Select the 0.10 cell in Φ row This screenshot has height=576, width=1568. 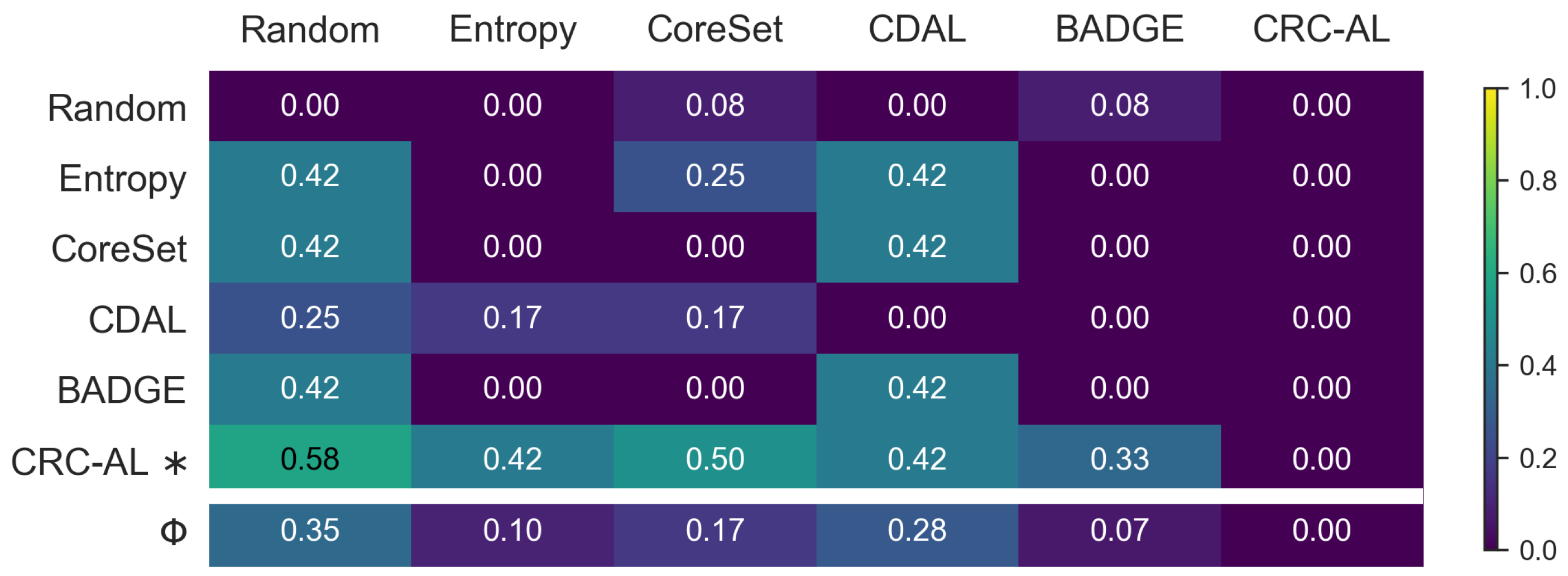[512, 530]
